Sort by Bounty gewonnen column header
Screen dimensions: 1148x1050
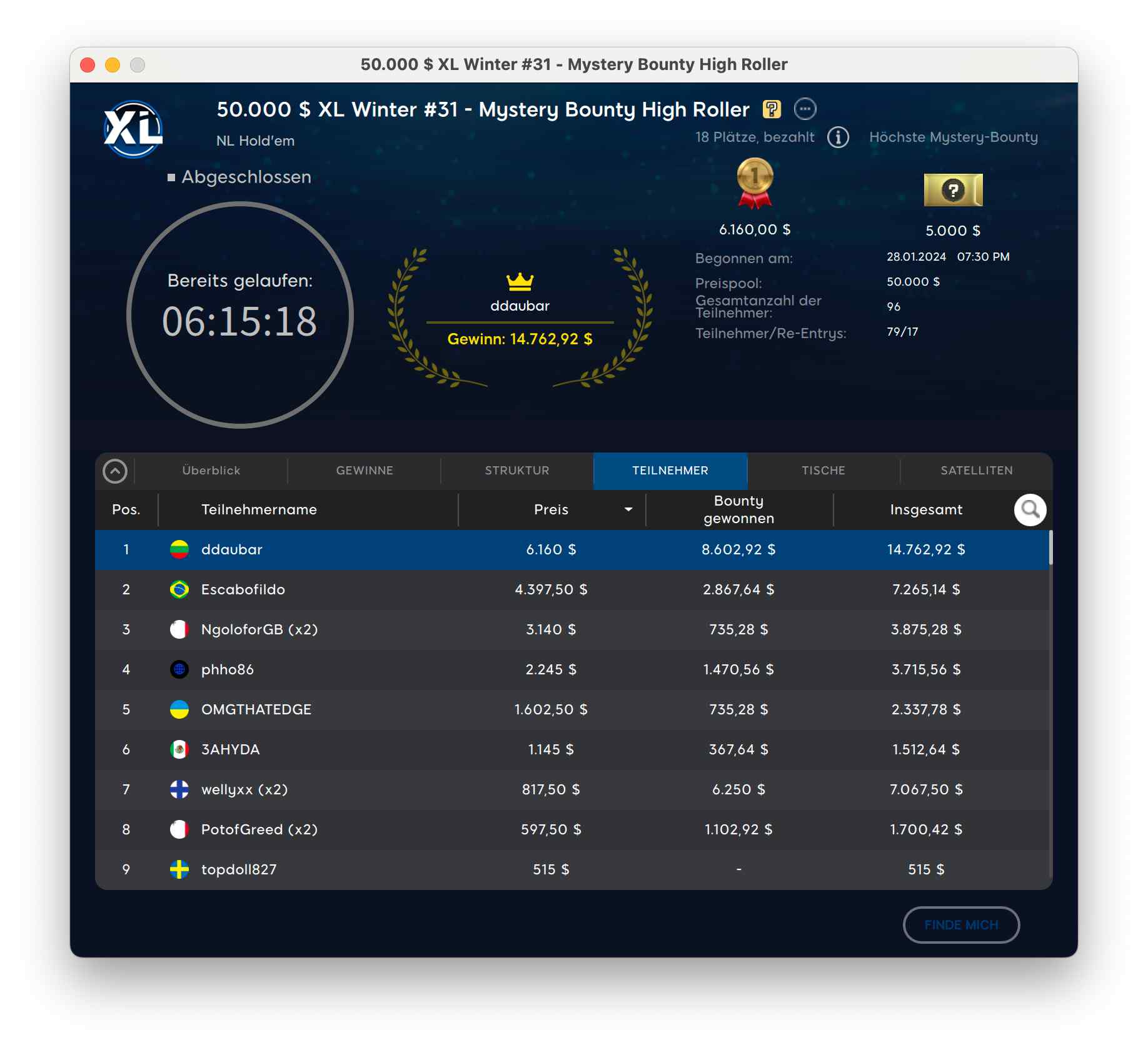[x=738, y=510]
